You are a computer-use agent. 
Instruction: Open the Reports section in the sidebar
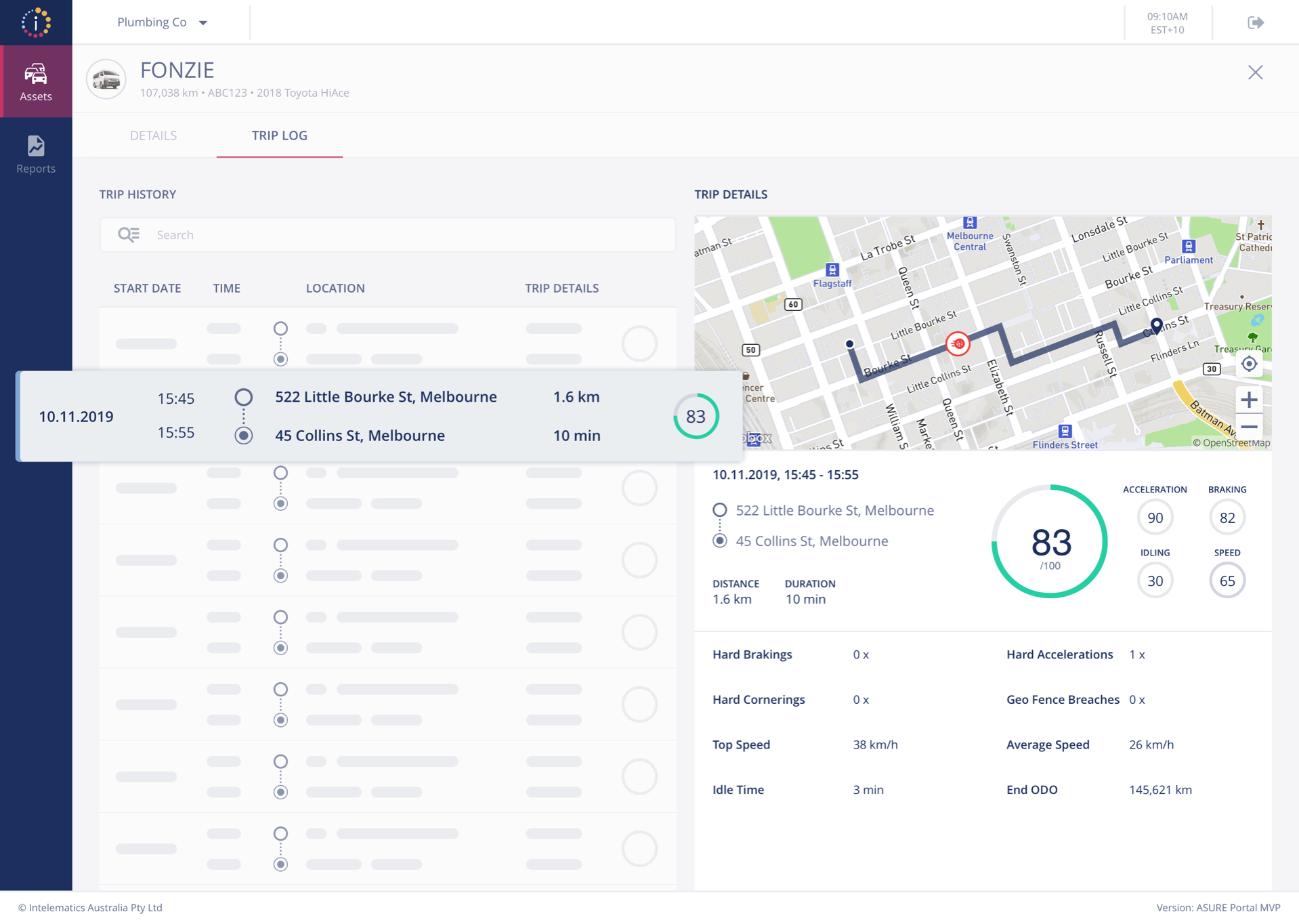36,154
